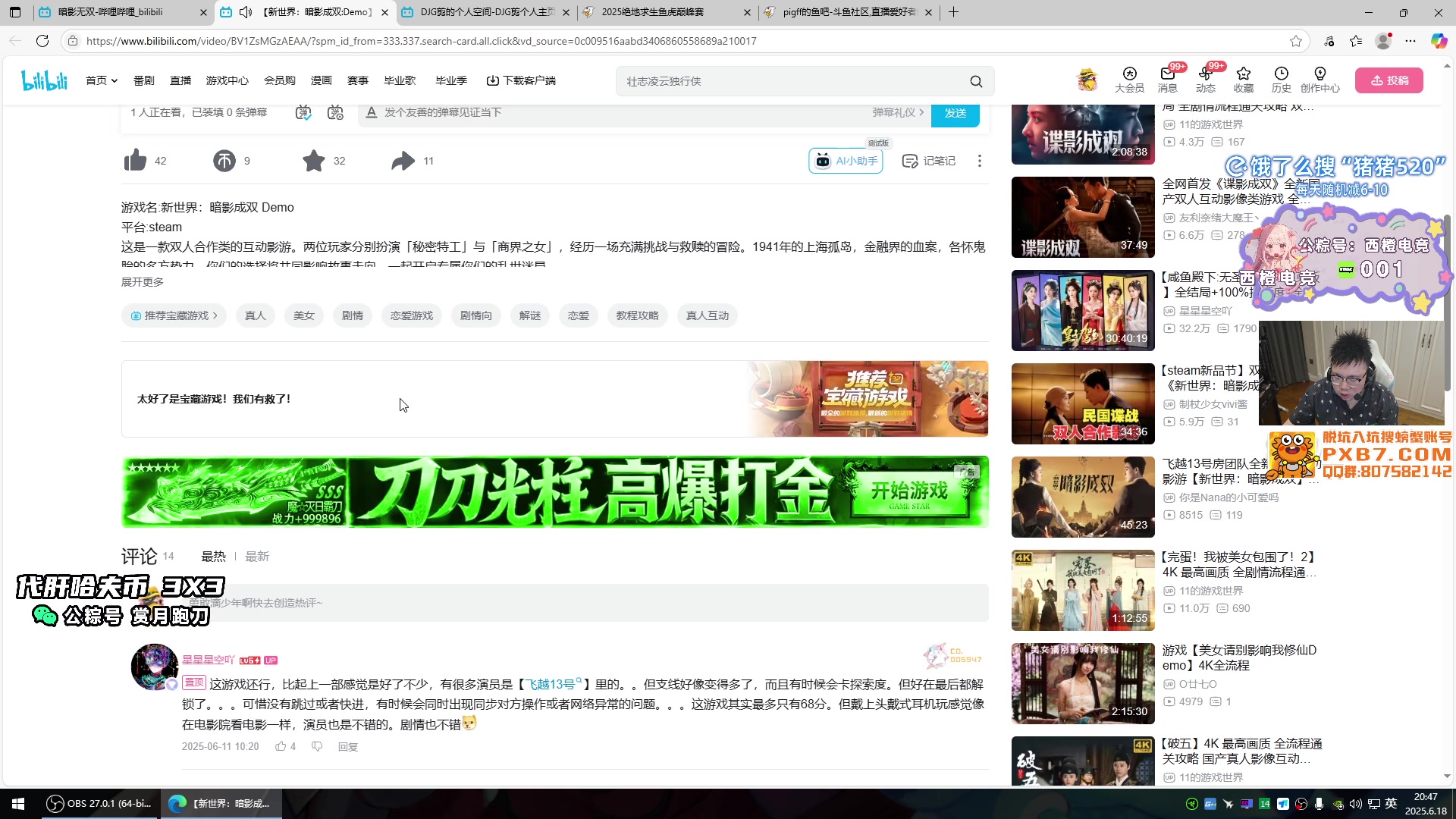Favorite the video with star icon
Screen dimensions: 1456x819
pos(314,161)
